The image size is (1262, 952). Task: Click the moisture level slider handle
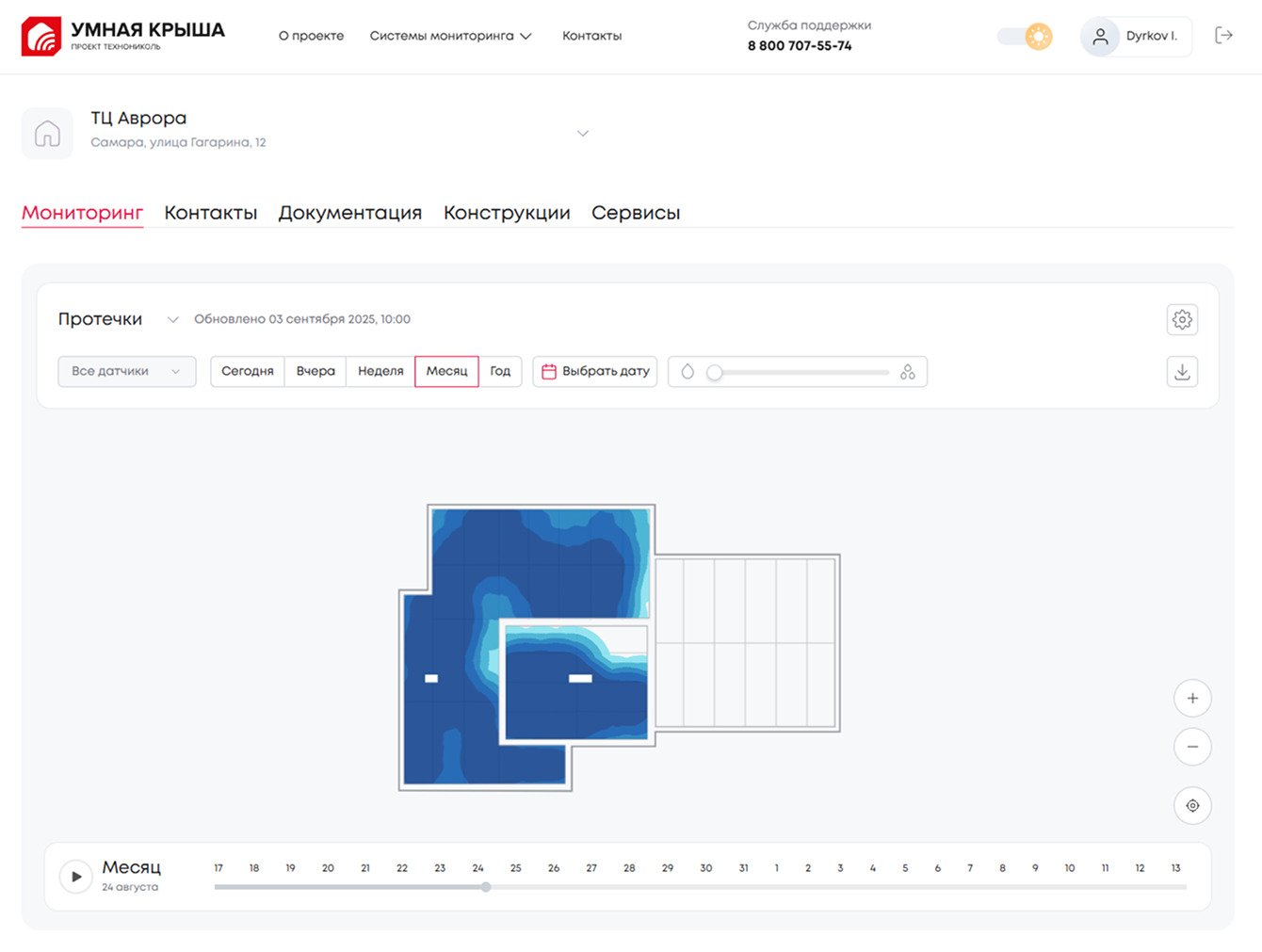tap(715, 373)
